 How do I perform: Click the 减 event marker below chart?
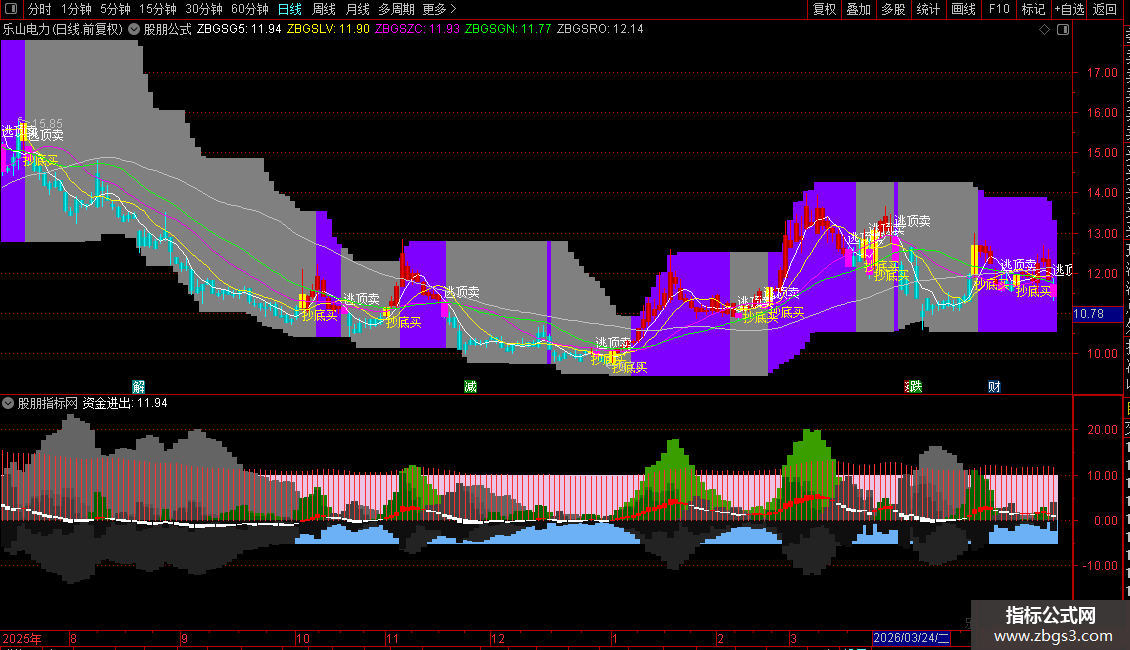tap(471, 387)
